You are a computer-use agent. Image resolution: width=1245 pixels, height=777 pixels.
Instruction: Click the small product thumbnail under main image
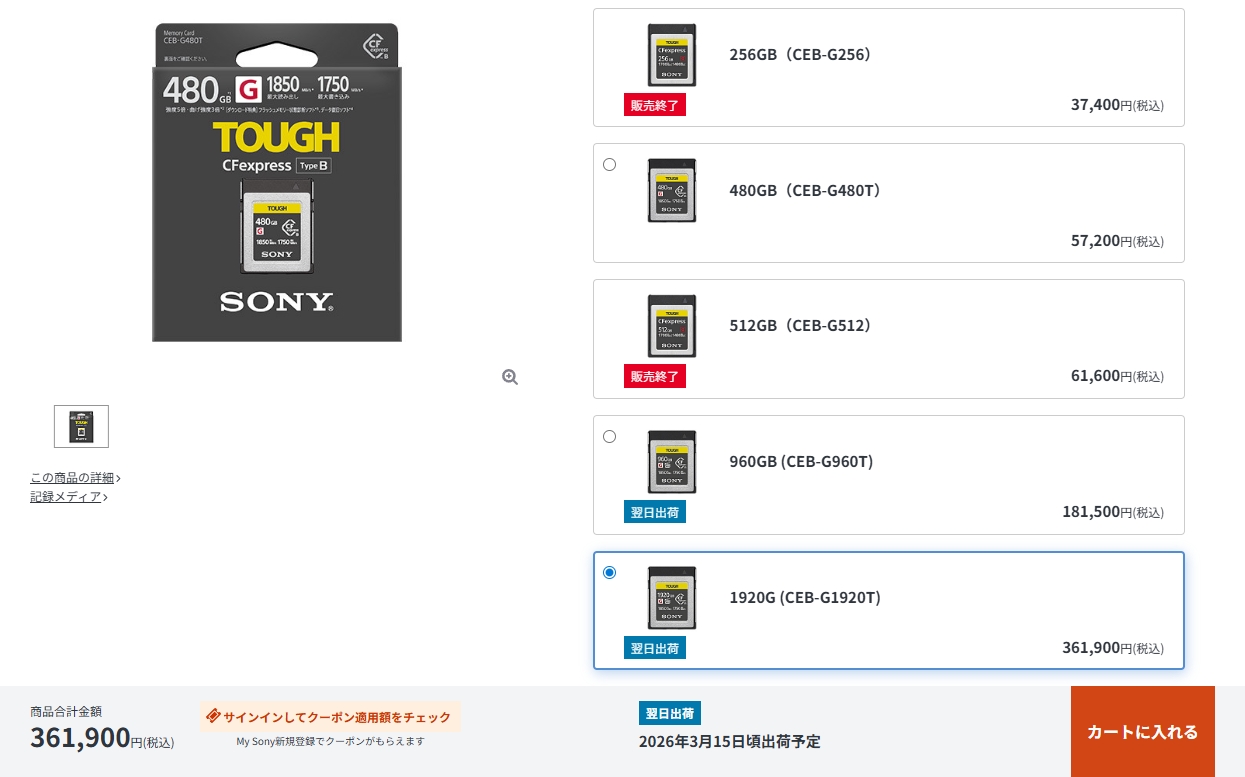(x=81, y=426)
